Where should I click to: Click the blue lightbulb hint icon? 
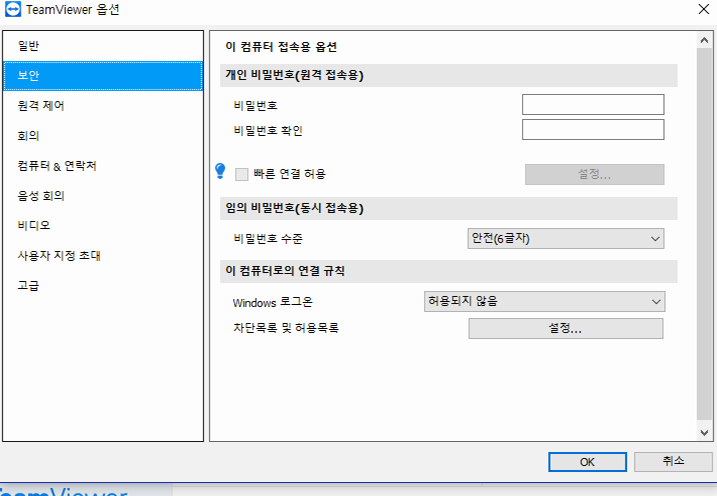(220, 171)
